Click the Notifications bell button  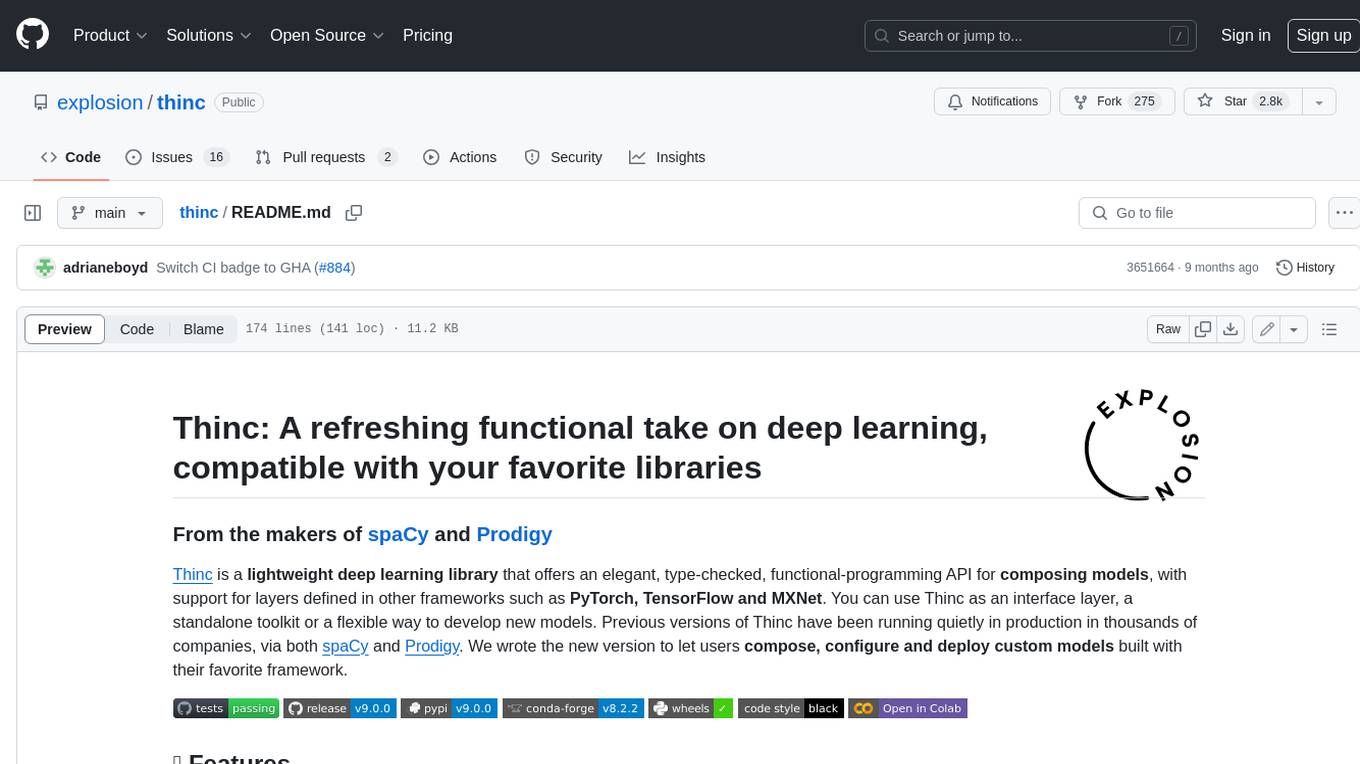992,102
